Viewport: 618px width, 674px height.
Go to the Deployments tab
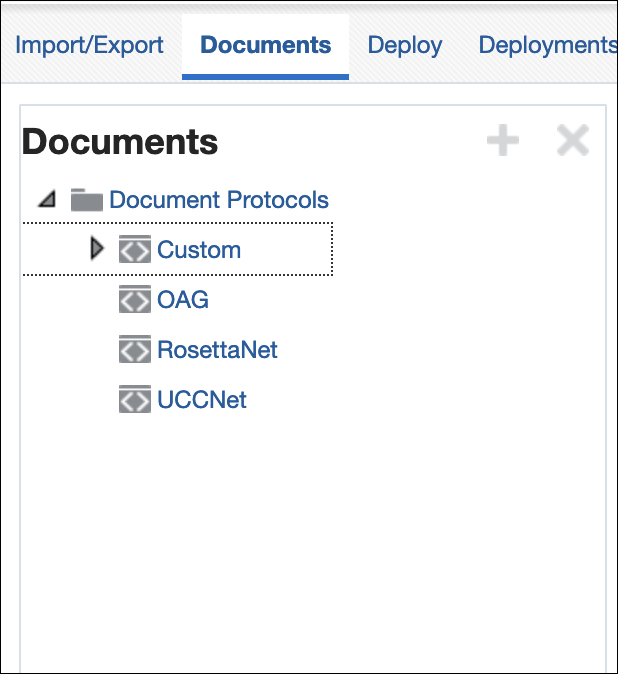click(x=548, y=45)
